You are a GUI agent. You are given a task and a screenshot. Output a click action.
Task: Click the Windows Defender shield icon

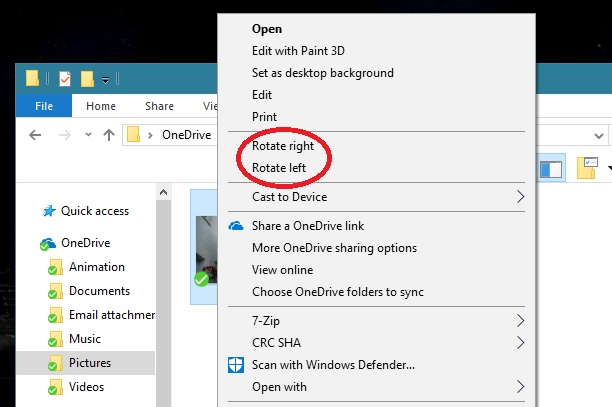click(236, 365)
